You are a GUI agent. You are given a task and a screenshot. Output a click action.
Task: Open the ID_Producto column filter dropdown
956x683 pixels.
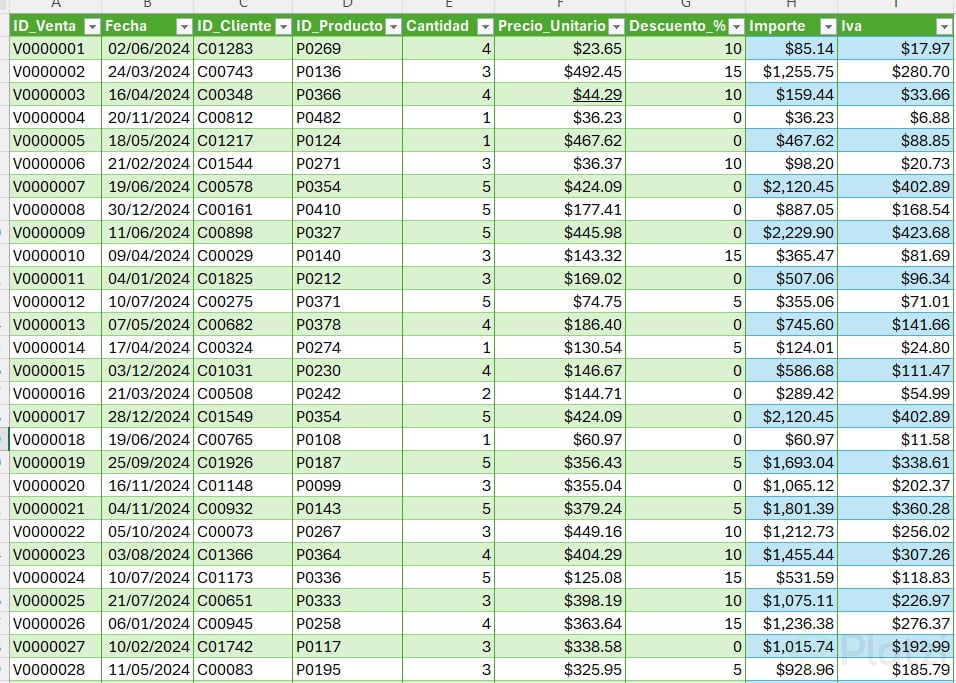coord(393,26)
